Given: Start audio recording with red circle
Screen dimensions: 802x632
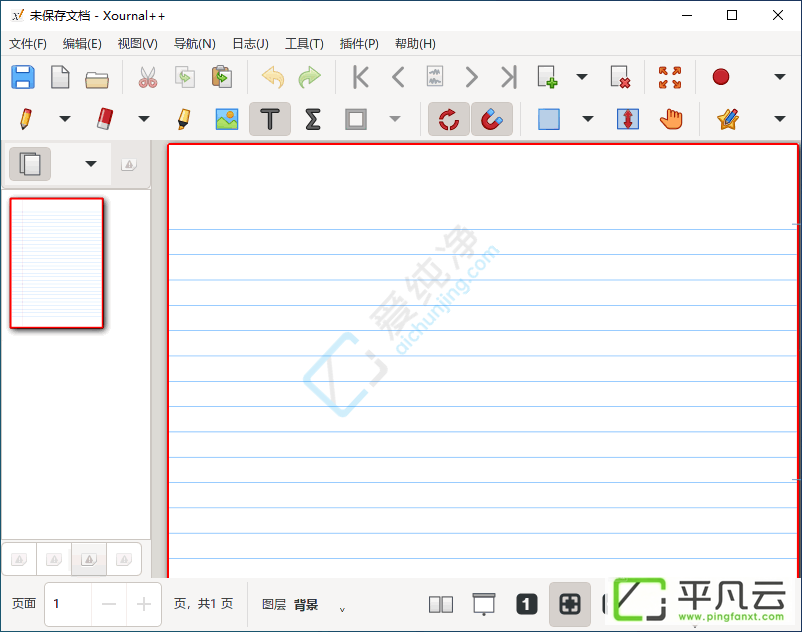Looking at the screenshot, I should click(x=721, y=77).
